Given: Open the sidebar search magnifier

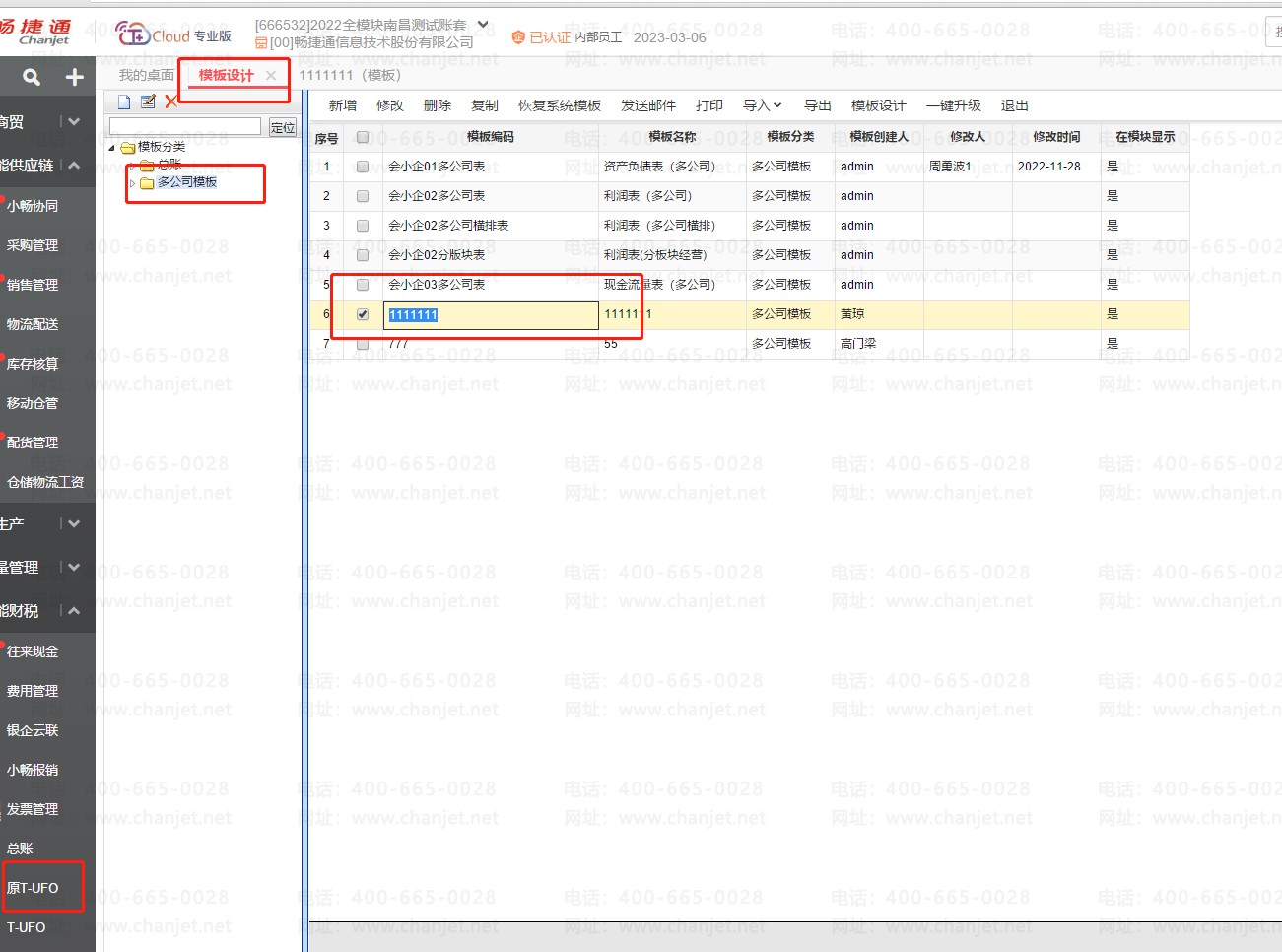Looking at the screenshot, I should click(32, 77).
